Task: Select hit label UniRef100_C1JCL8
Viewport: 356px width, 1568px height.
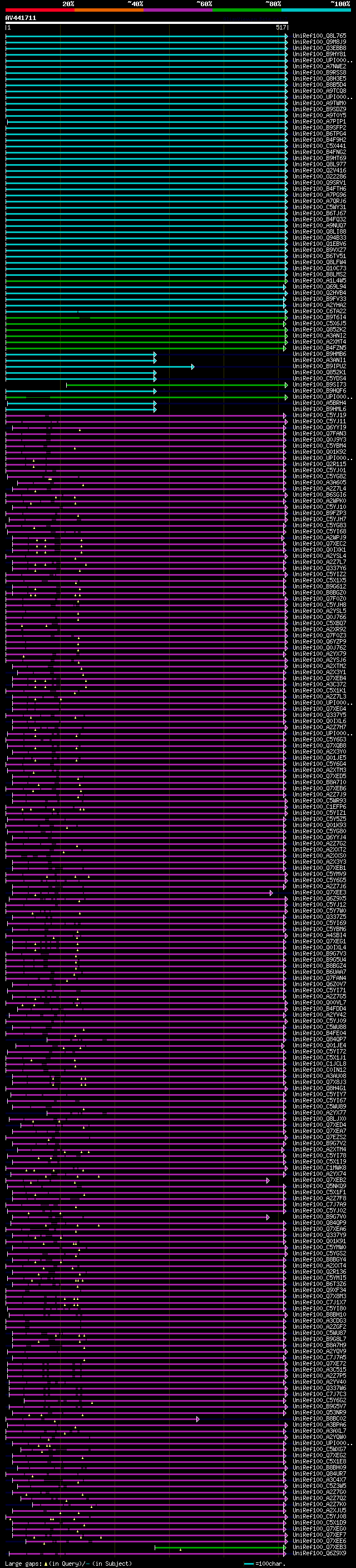Action: 319,1064
